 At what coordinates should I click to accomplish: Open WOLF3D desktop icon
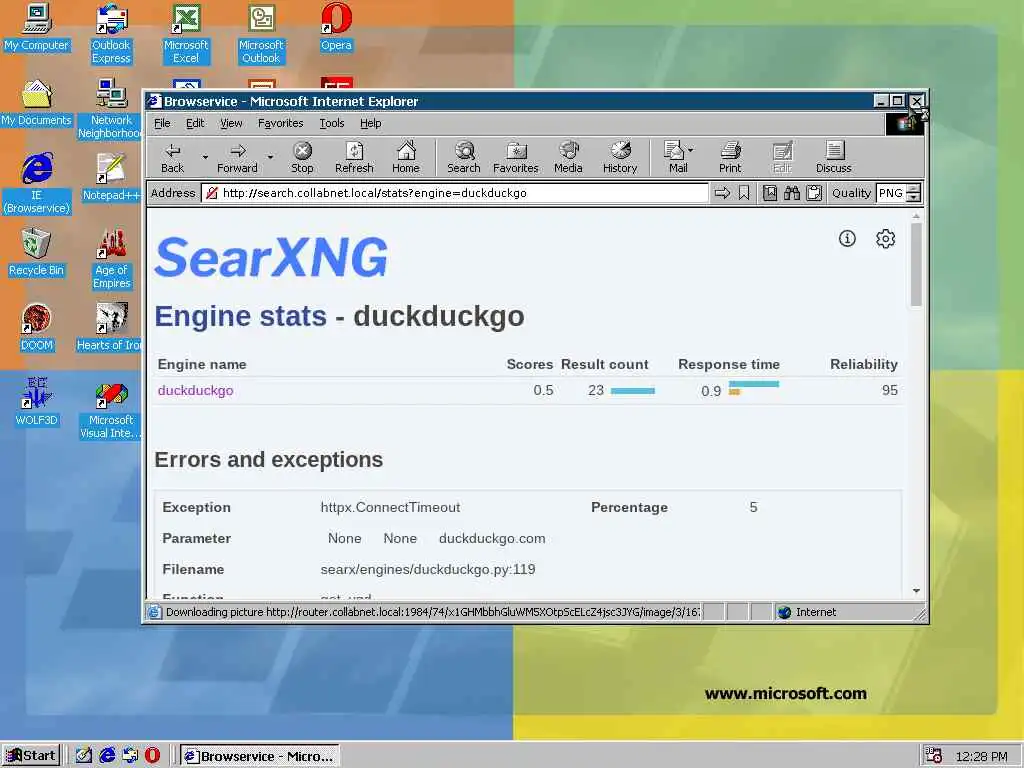point(37,403)
